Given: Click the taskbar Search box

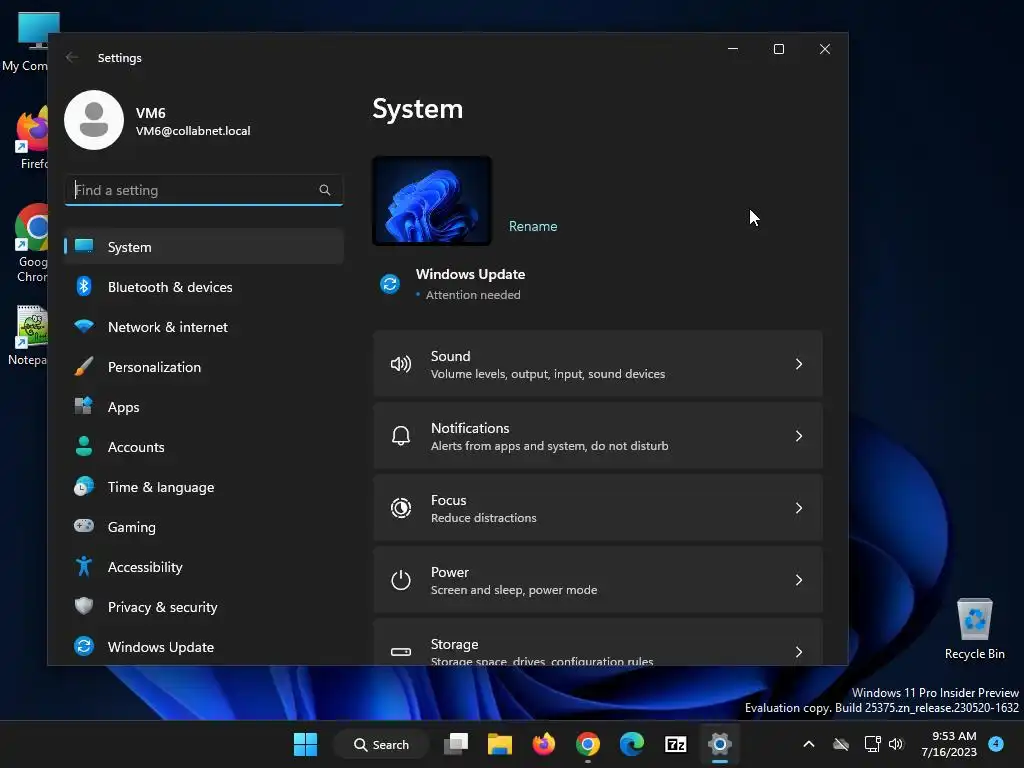Looking at the screenshot, I should point(381,744).
